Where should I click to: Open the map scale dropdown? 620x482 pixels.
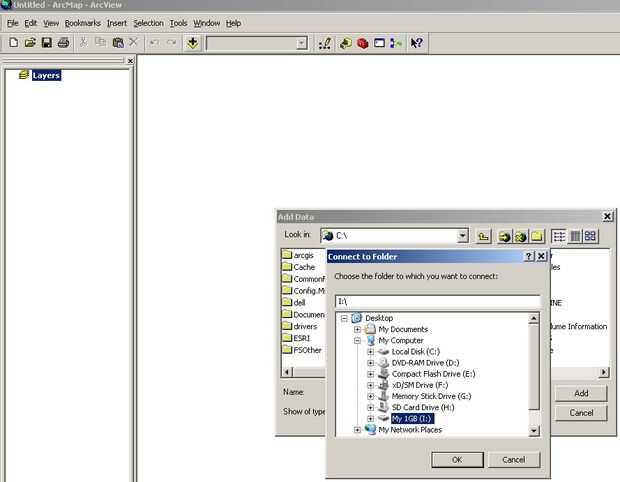click(301, 43)
